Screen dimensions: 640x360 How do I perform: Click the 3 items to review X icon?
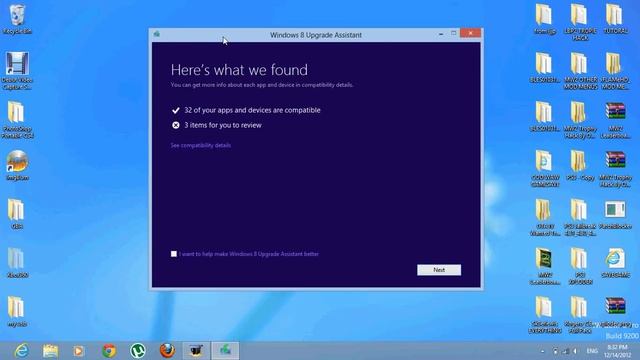(176, 125)
